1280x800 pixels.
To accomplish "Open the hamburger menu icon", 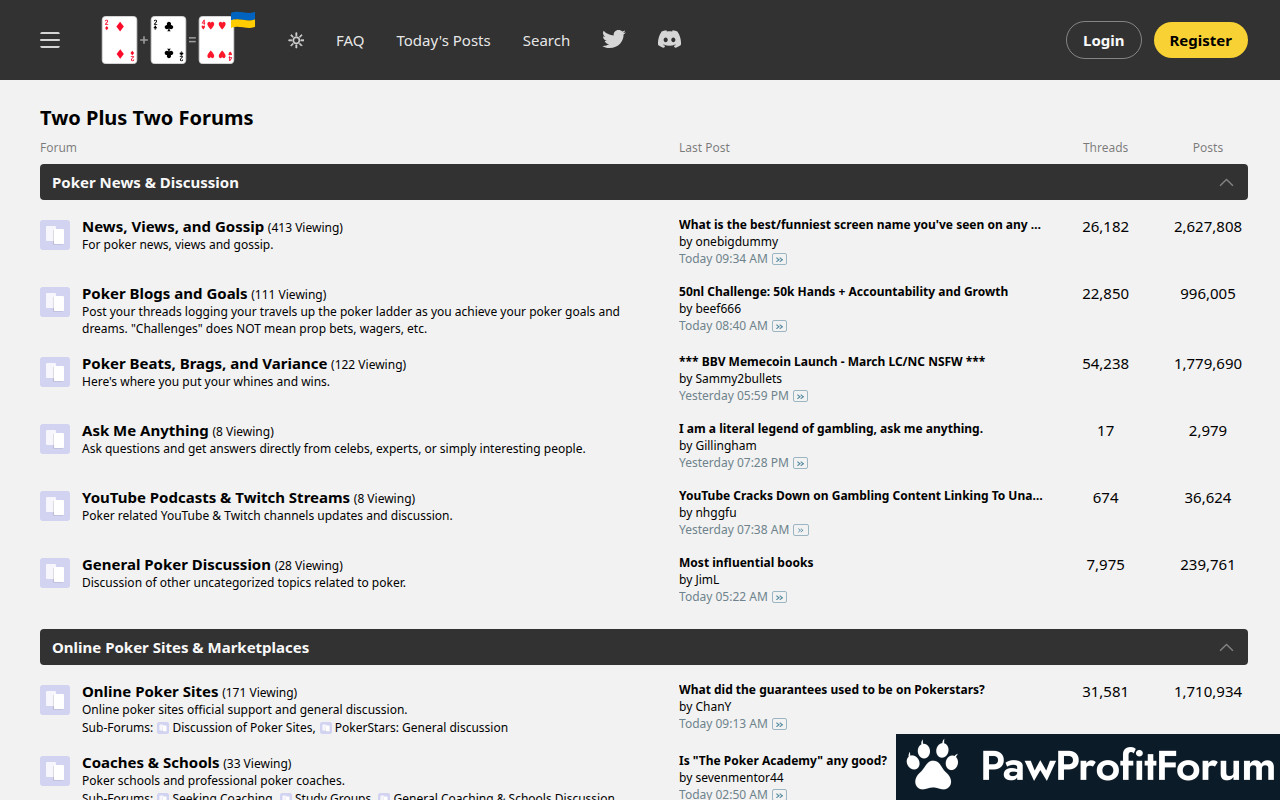I will point(50,40).
